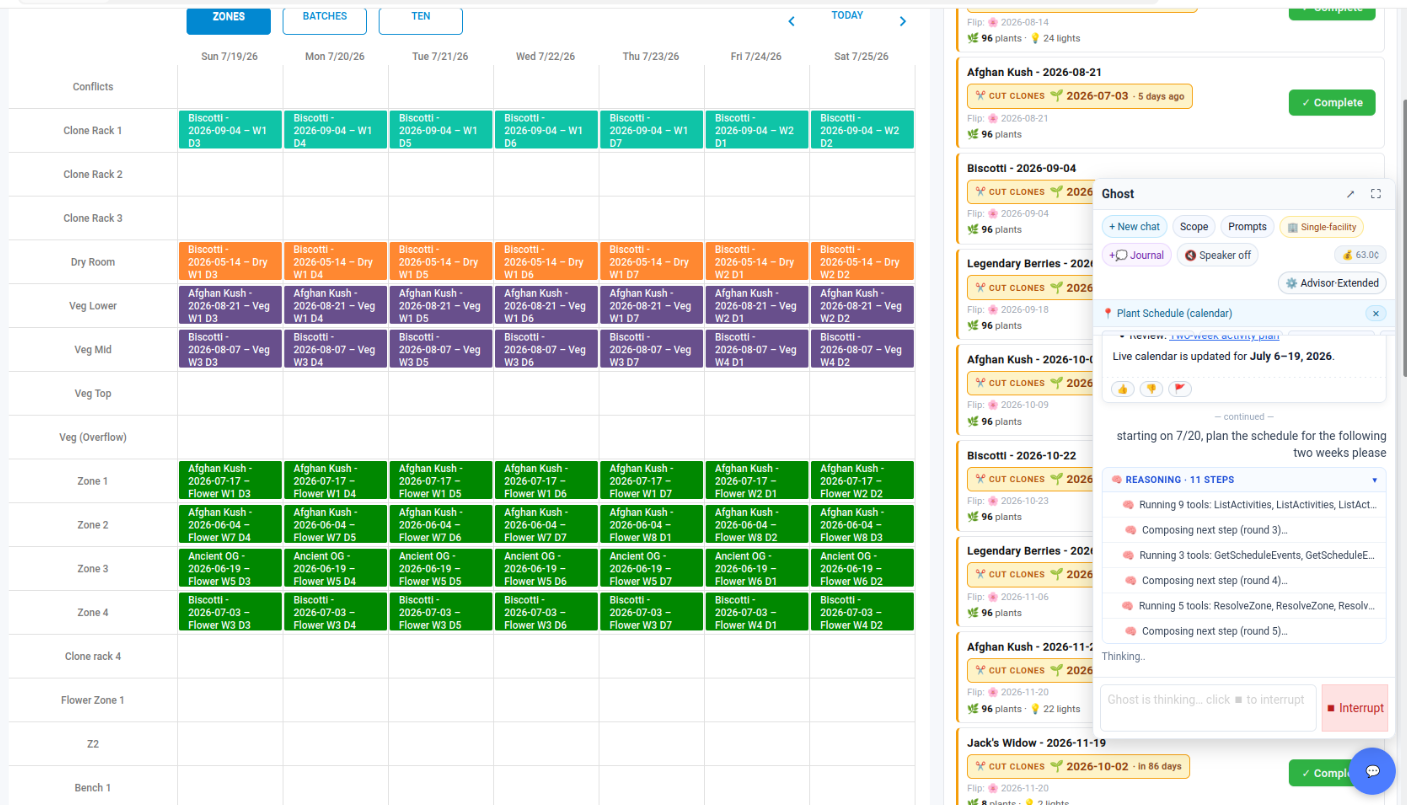Switch to the Zones view tab
This screenshot has width=1407, height=805.
pyautogui.click(x=229, y=17)
